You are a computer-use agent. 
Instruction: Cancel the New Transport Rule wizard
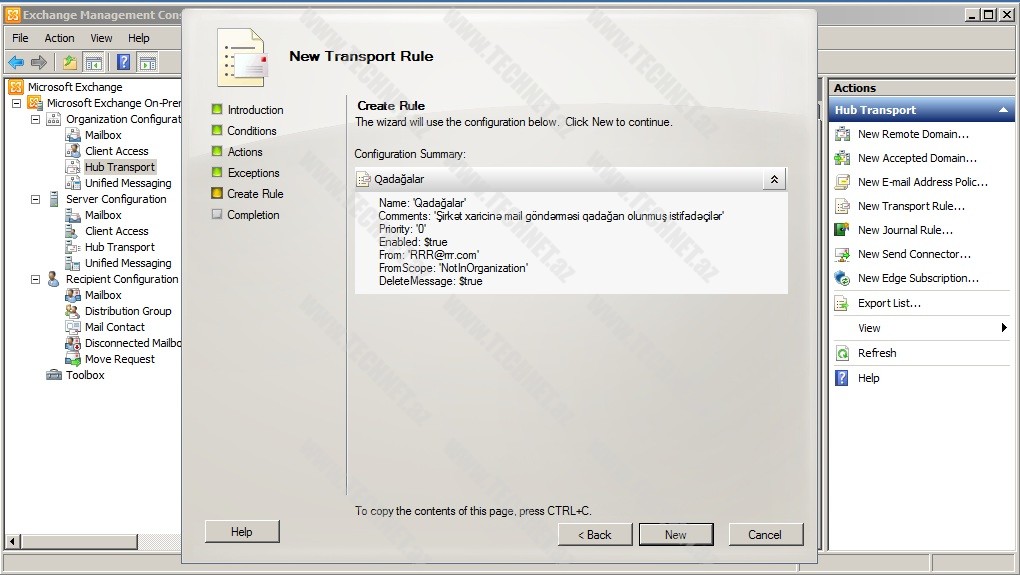pos(765,534)
